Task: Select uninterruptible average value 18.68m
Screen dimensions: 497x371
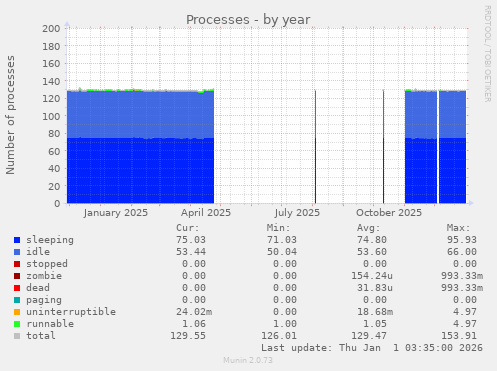Action: 375,312
